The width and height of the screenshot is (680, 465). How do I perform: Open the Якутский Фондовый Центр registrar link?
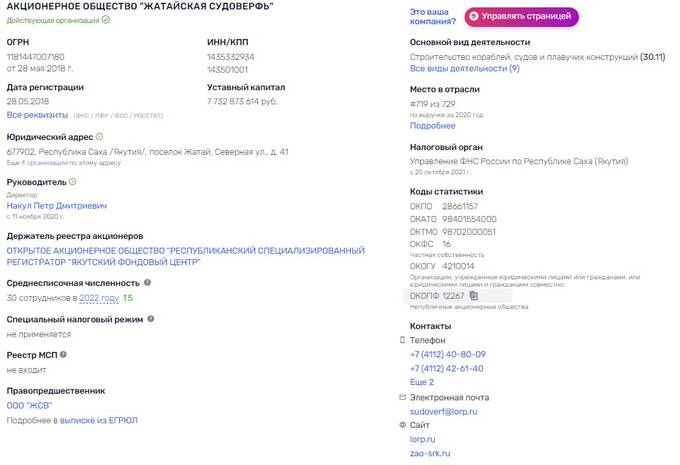[186, 256]
